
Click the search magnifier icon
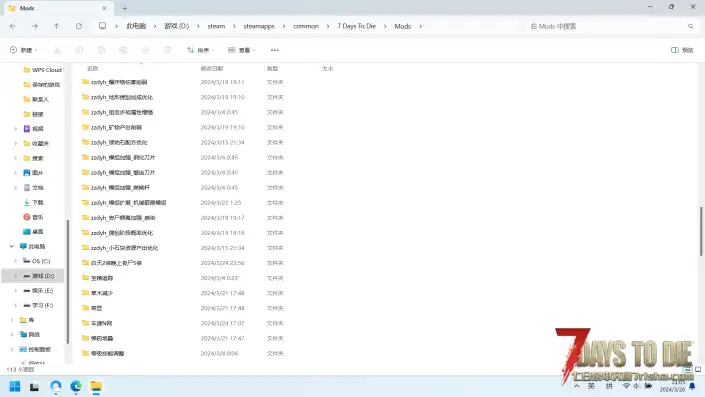691,27
